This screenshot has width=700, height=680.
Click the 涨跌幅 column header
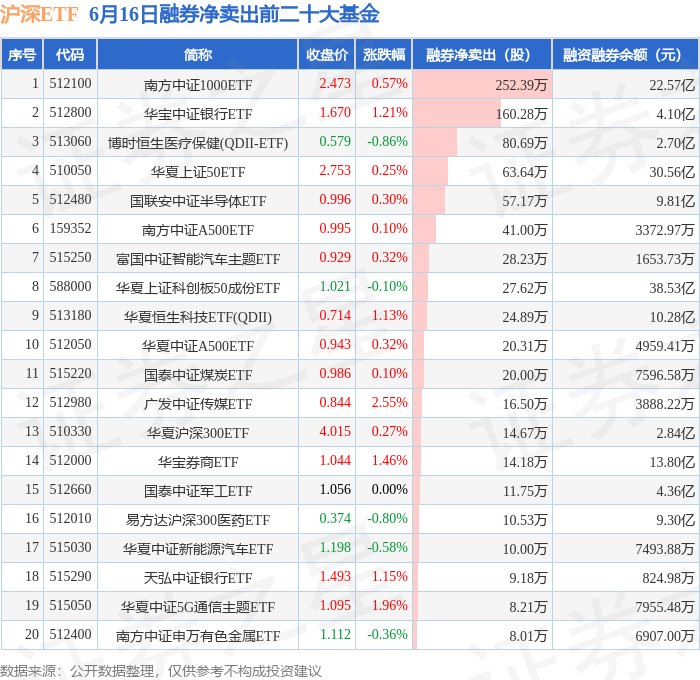coord(384,54)
